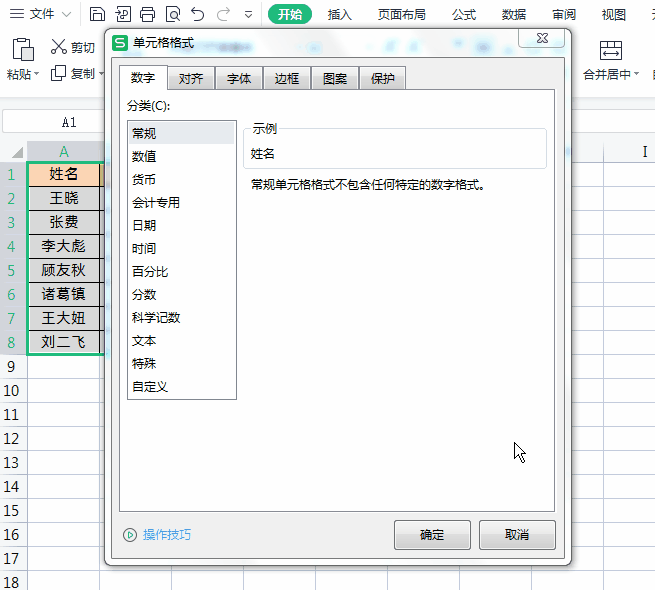Select row header 9

pos(12,366)
